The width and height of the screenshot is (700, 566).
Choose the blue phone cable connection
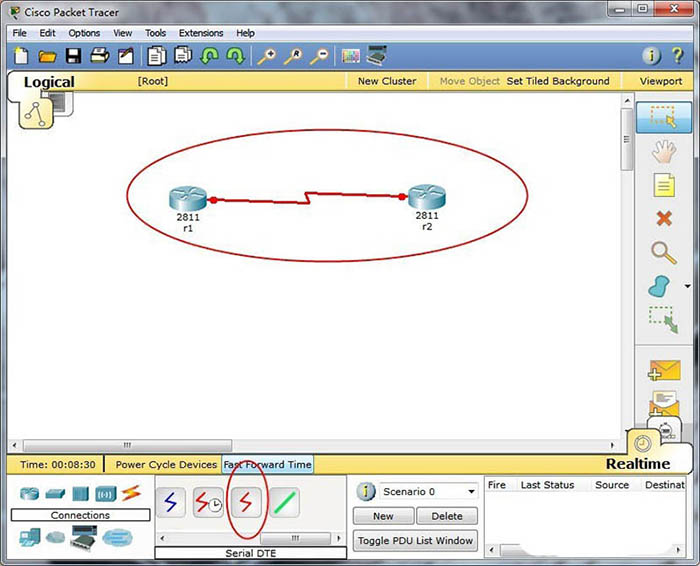pyautogui.click(x=171, y=503)
